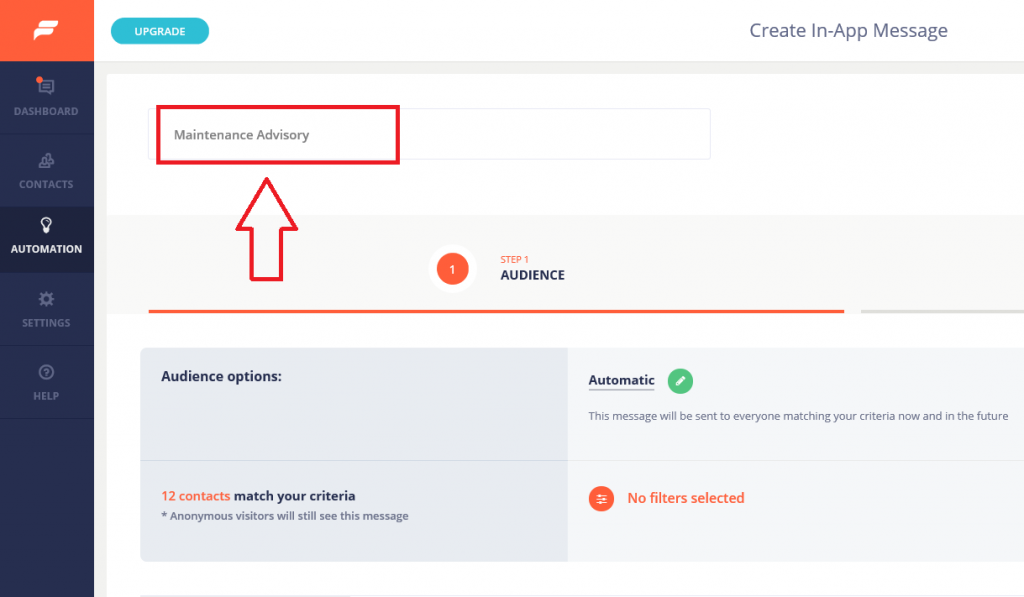Open Settings via the gear icon
The width and height of the screenshot is (1024, 597).
[x=46, y=298]
